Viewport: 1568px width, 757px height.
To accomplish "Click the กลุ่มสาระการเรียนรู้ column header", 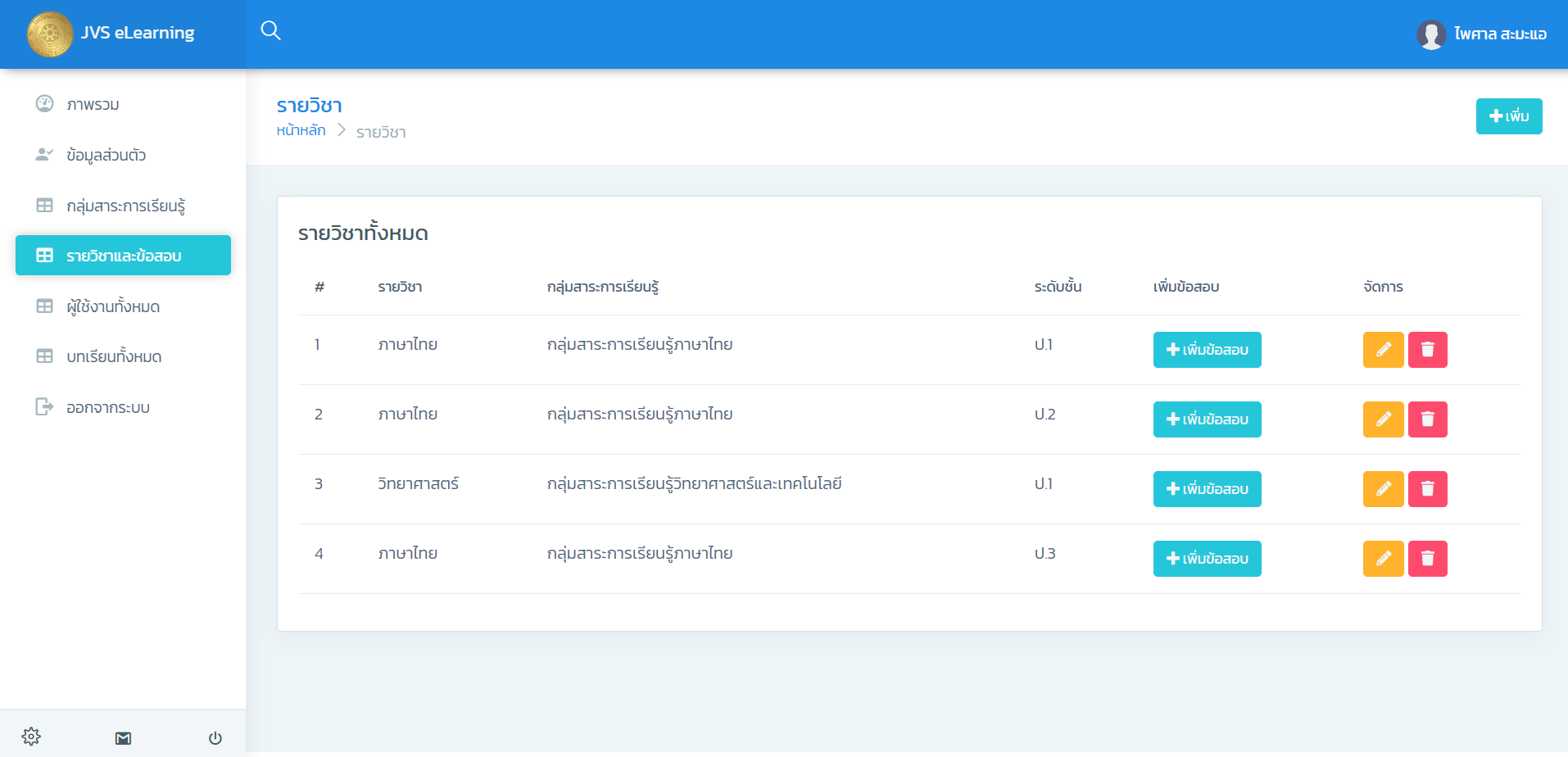I will click(x=603, y=287).
